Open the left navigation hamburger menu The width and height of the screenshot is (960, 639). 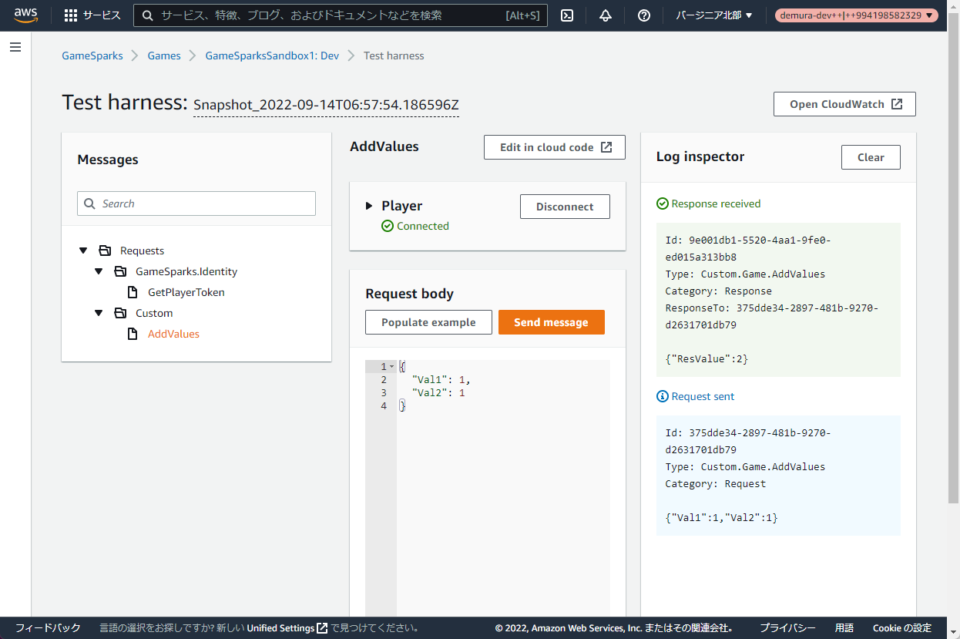(x=15, y=46)
